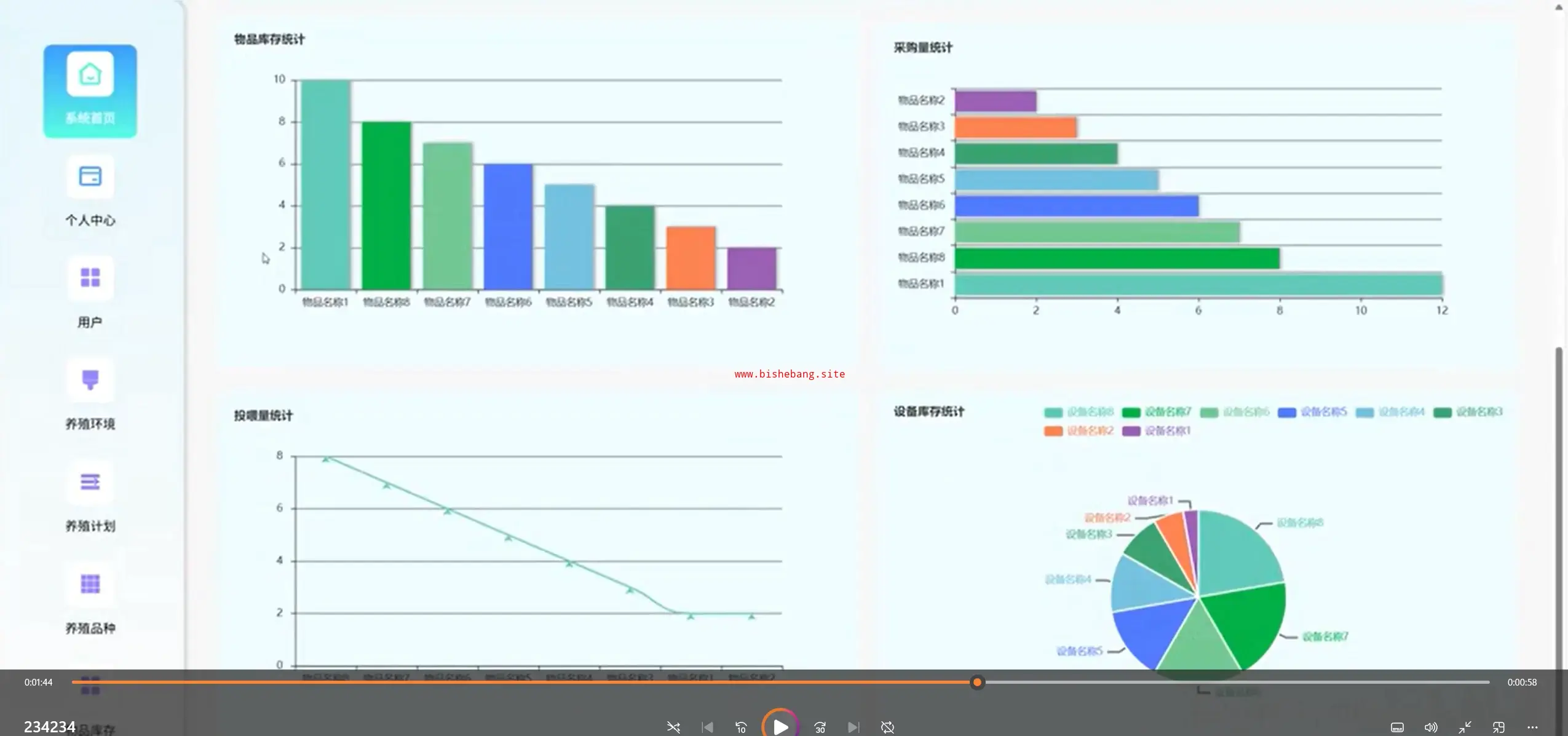Toggle 设备名称7 legend entry in pie chart
Viewport: 1568px width, 736px height.
point(1157,412)
